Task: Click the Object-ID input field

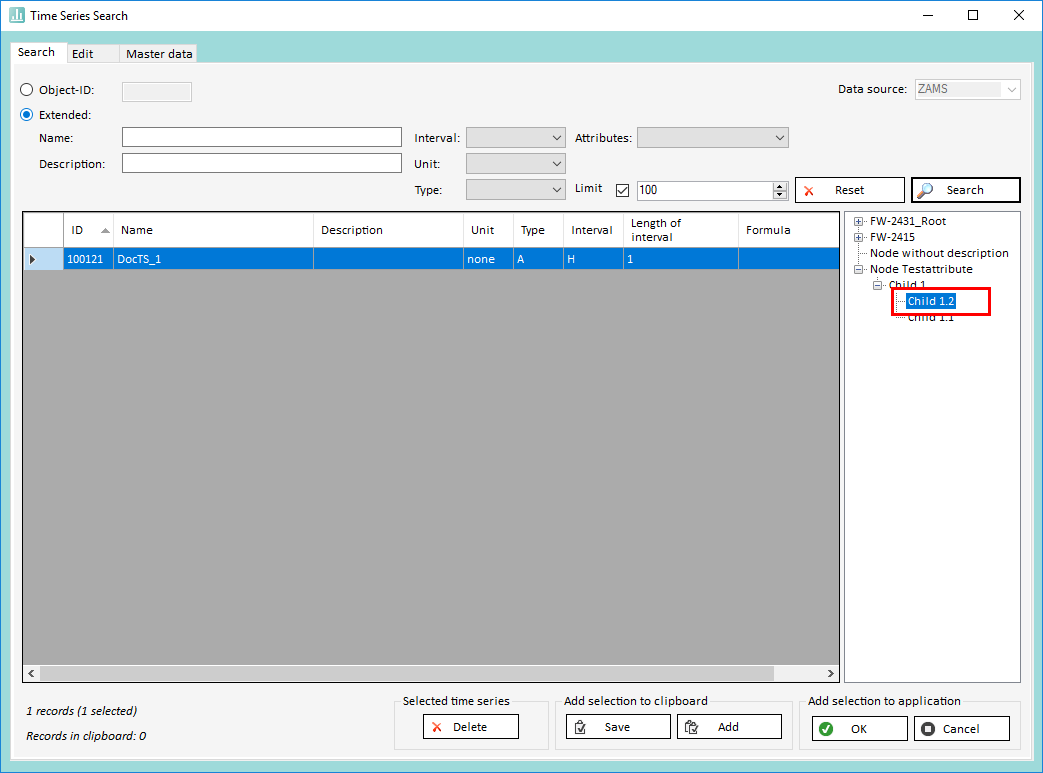Action: coord(157,92)
